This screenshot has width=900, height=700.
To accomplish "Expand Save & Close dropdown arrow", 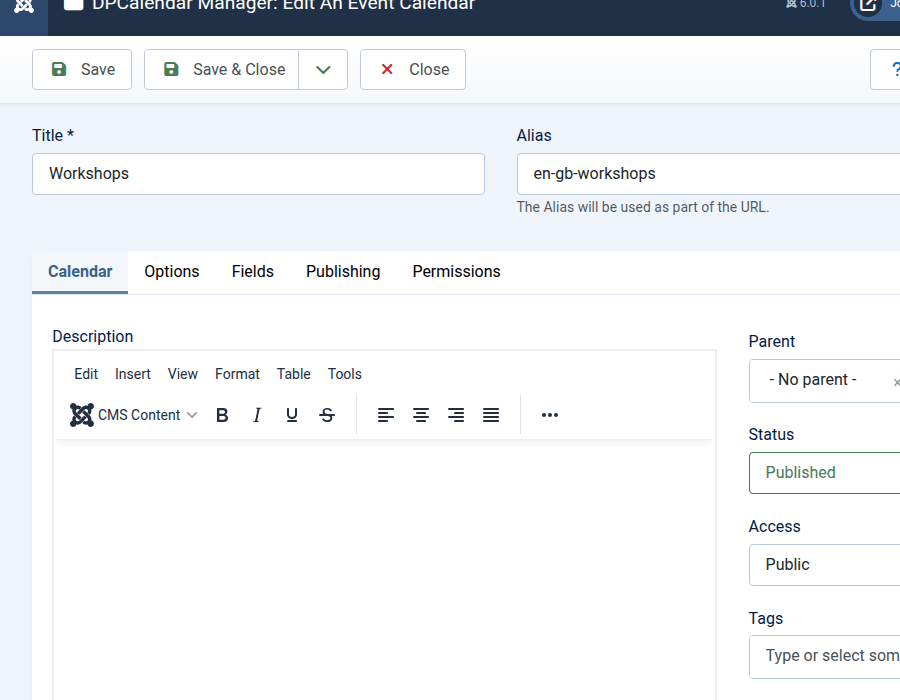I will coord(323,70).
